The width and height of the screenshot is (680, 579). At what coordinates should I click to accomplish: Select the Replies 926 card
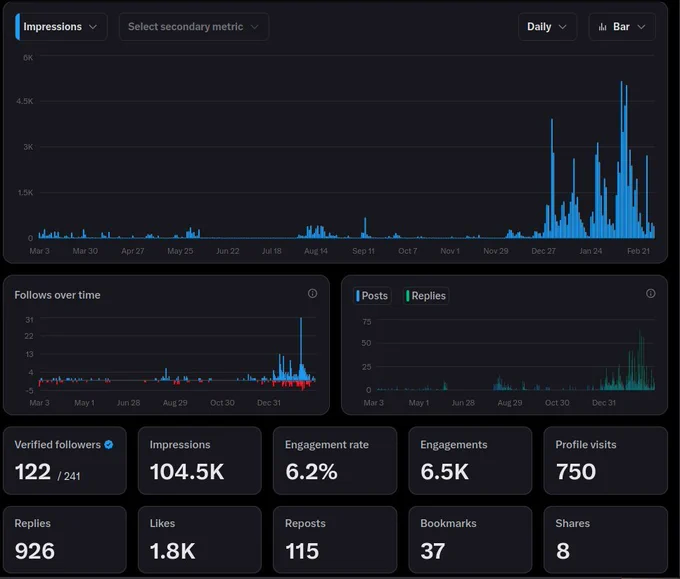[65, 540]
